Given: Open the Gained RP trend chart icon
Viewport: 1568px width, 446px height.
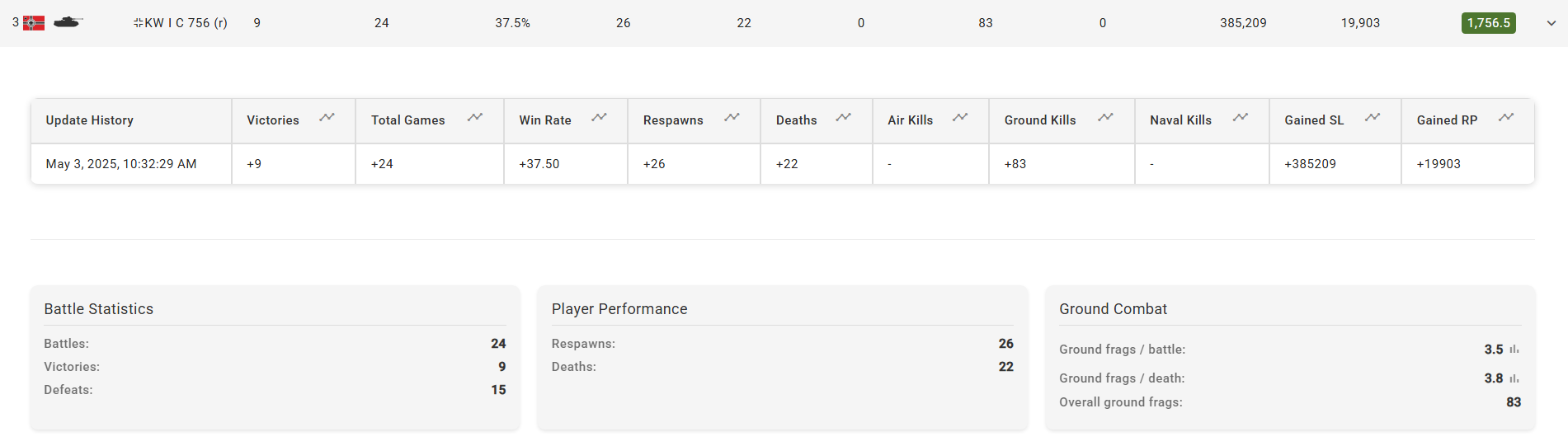Looking at the screenshot, I should [x=1506, y=118].
